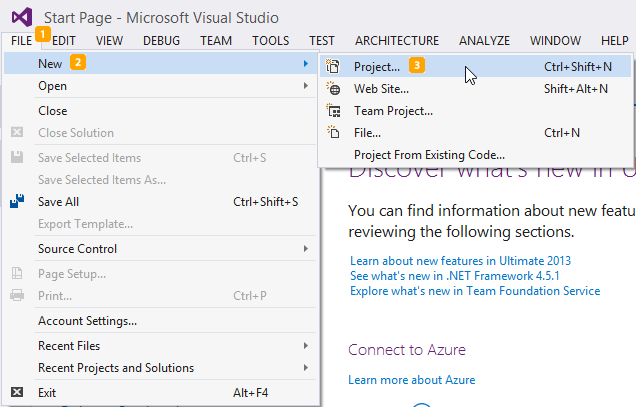636x407 pixels.
Task: Open the DEBUG menu
Action: (162, 41)
